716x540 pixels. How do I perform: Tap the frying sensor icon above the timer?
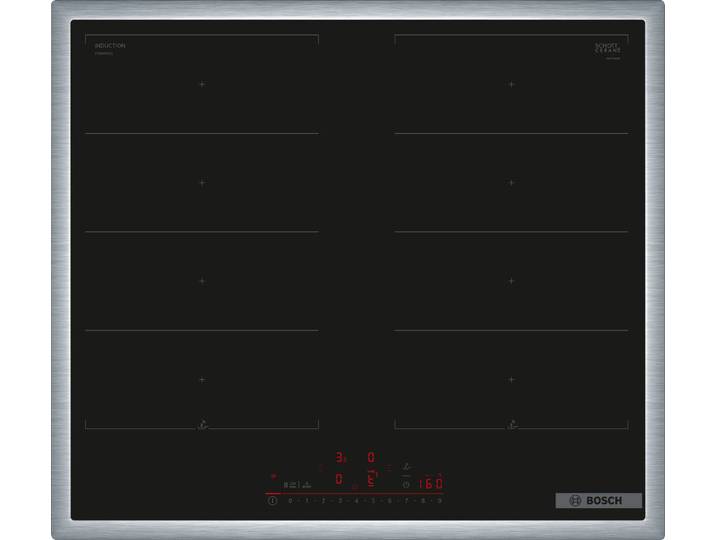406,467
